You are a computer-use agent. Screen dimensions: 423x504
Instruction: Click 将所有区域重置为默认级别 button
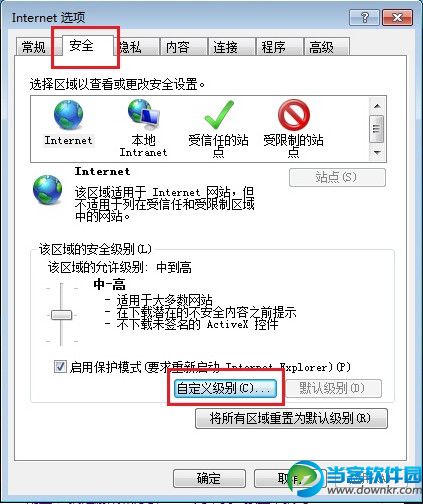291,418
